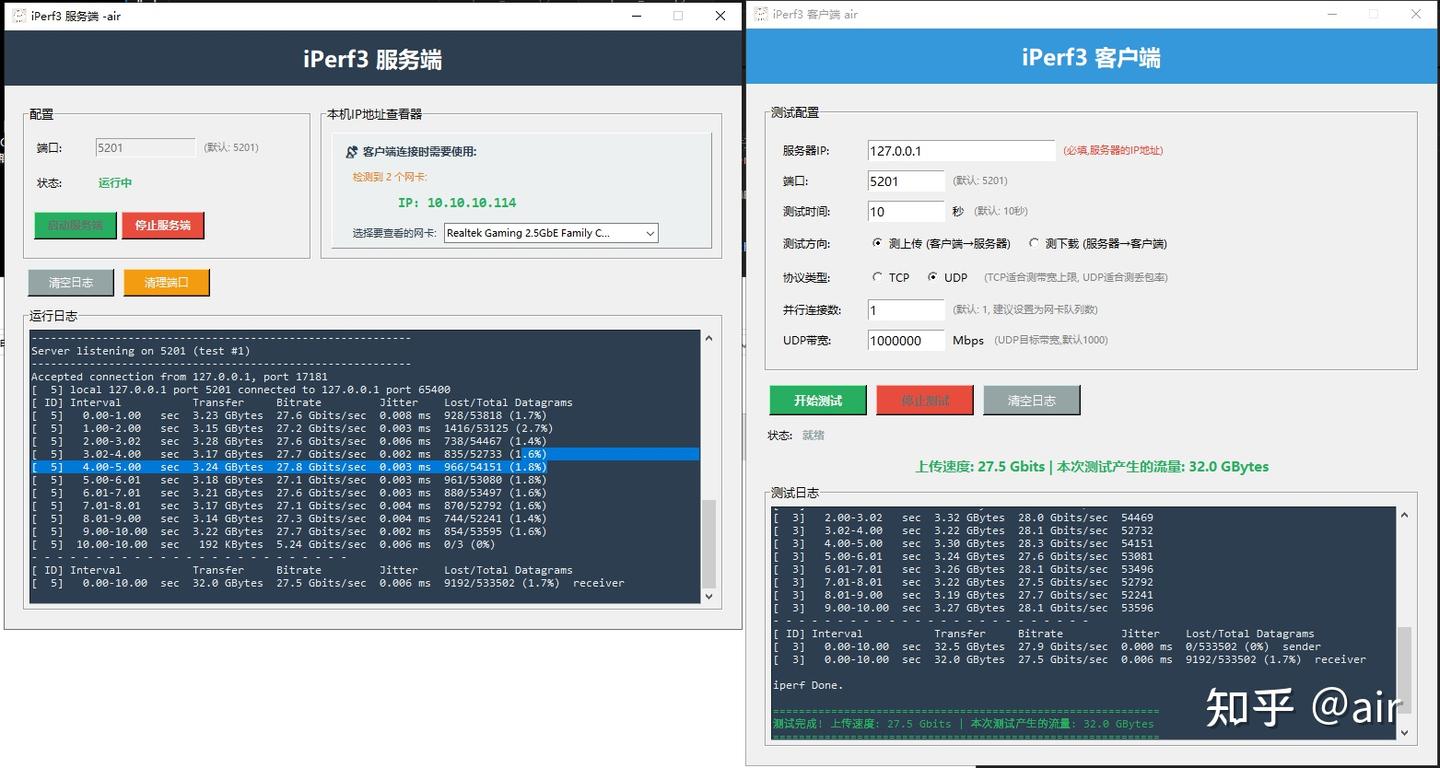Click 服务器IP field 127.0.0.1
This screenshot has height=768, width=1440.
961,151
